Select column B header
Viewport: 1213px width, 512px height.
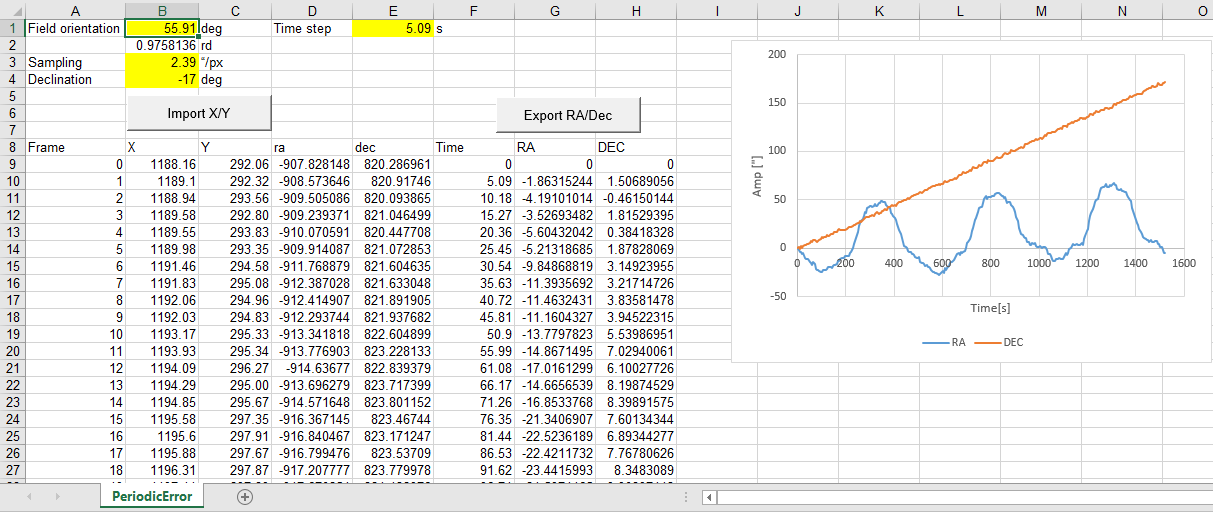tap(162, 10)
